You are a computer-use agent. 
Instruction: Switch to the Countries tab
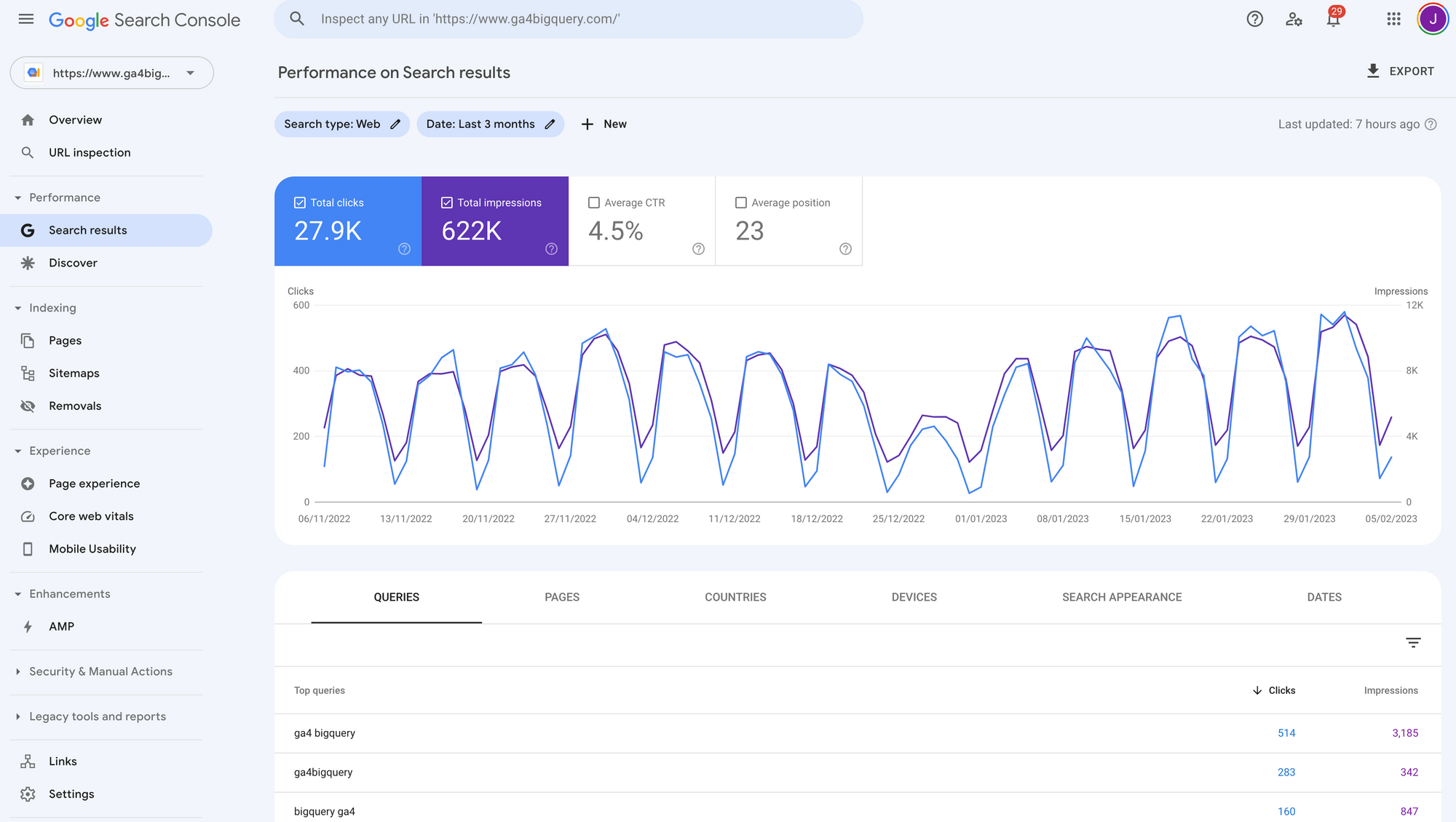click(x=735, y=597)
